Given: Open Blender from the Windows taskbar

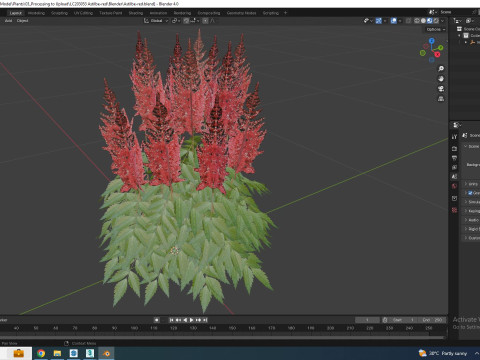Looking at the screenshot, I should point(106,353).
